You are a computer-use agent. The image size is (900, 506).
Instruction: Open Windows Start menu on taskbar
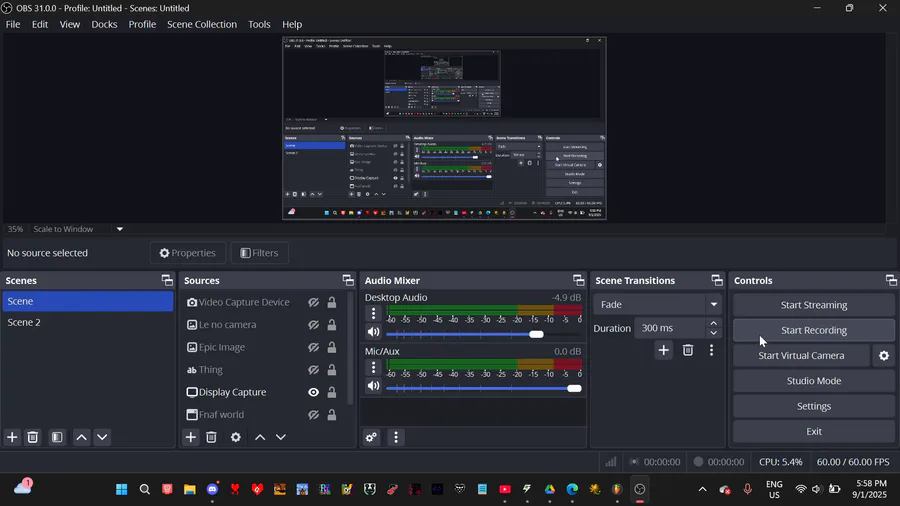pos(122,489)
